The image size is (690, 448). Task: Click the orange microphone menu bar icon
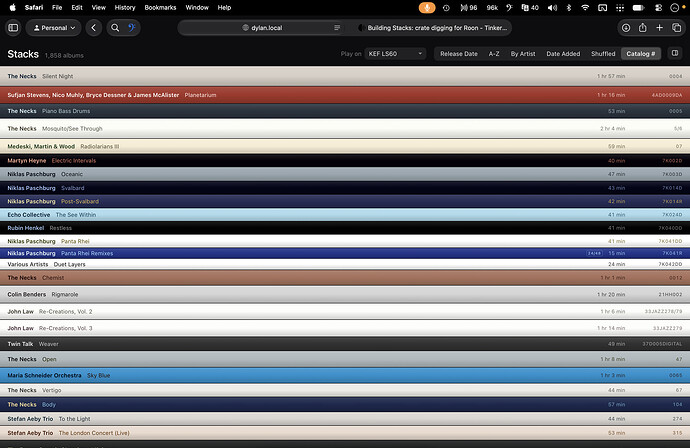[x=426, y=7]
